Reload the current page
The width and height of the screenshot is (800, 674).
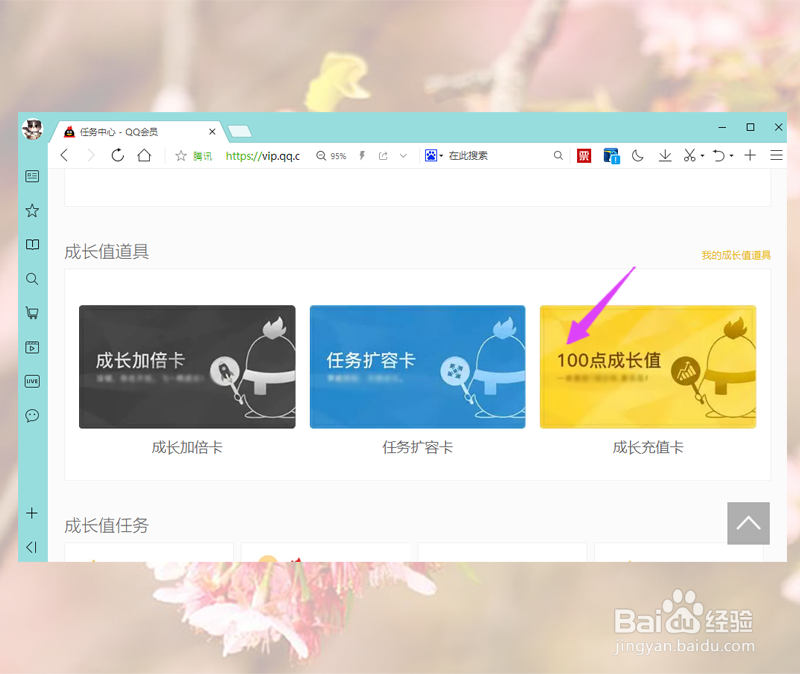click(x=118, y=155)
